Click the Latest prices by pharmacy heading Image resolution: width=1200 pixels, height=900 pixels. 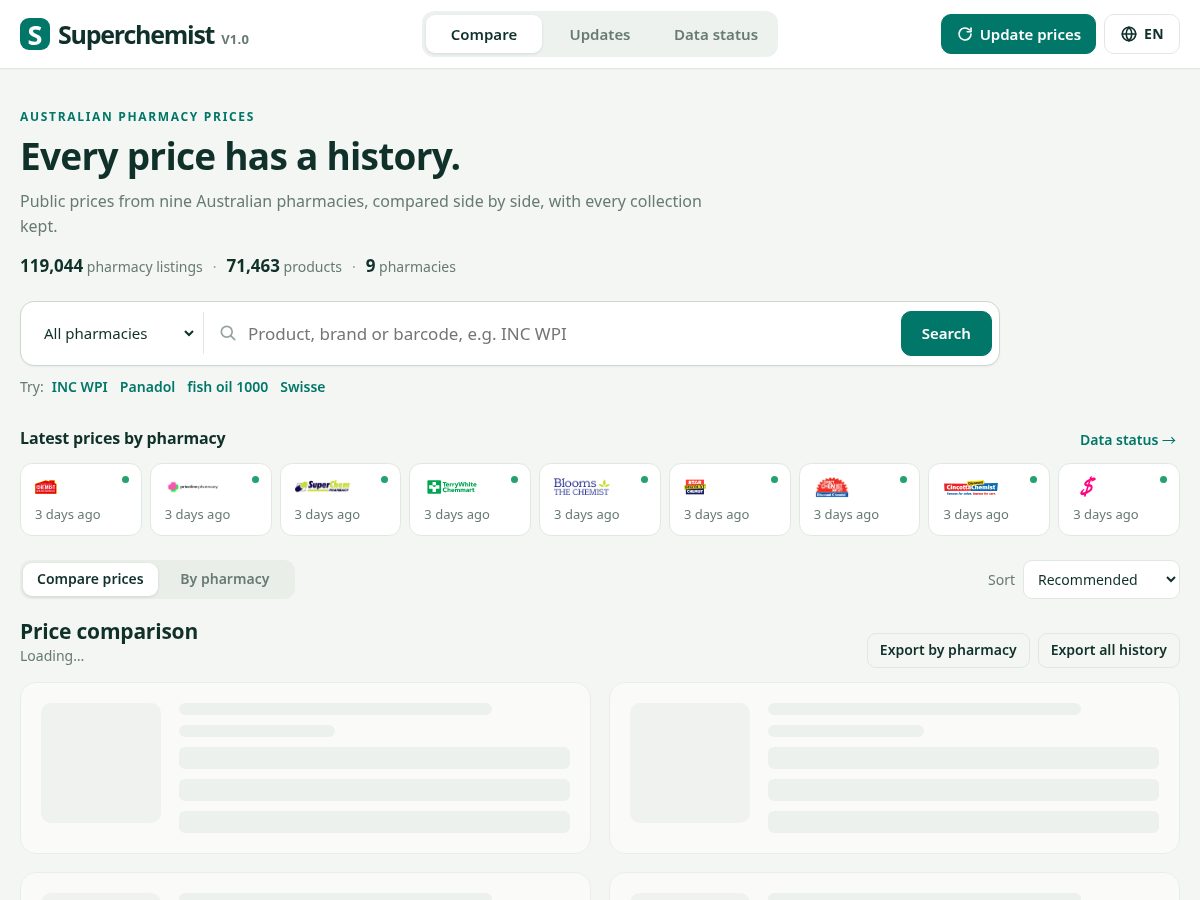(x=123, y=438)
